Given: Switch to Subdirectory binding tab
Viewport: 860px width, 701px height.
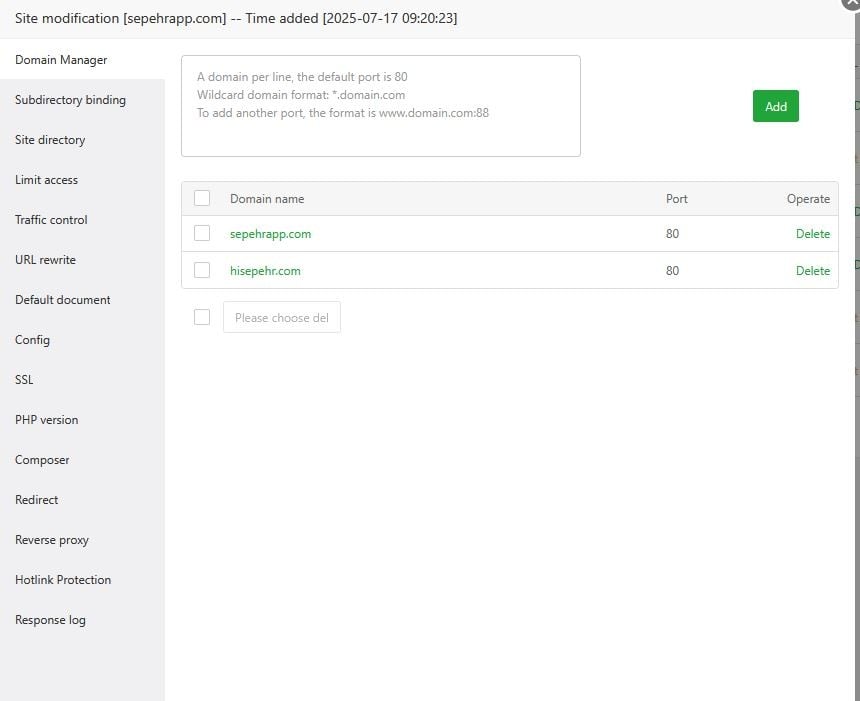Looking at the screenshot, I should [x=70, y=100].
